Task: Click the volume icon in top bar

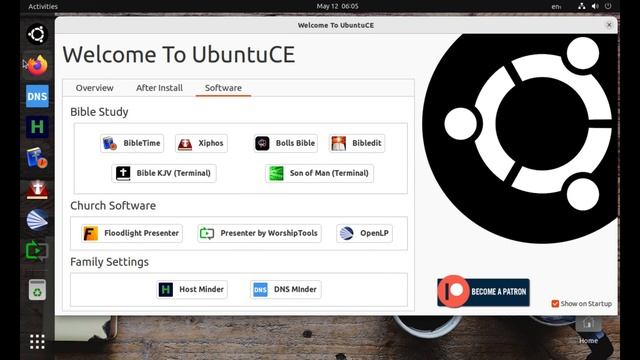Action: coord(595,6)
